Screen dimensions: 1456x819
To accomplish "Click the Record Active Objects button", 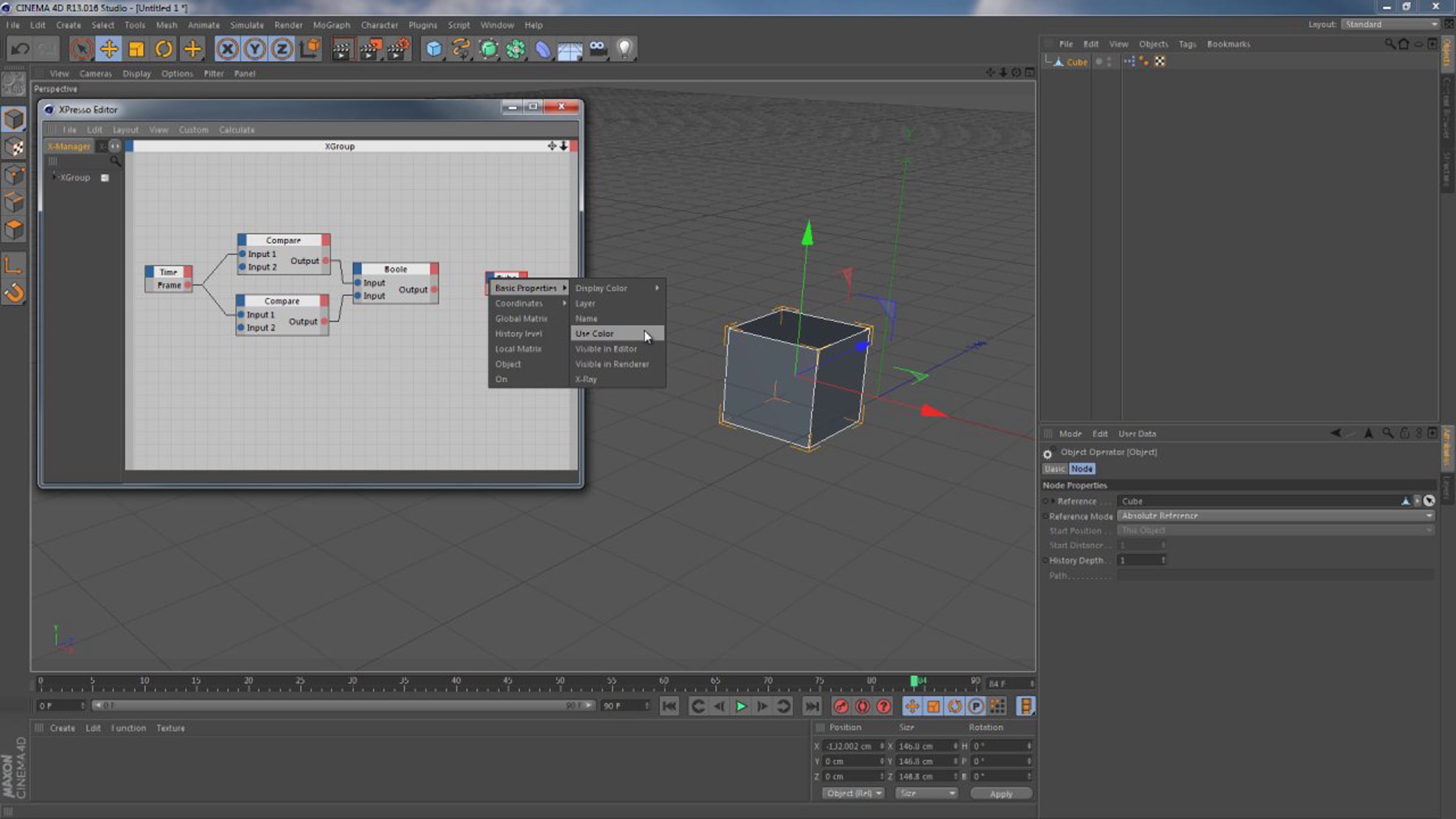I will 841,706.
